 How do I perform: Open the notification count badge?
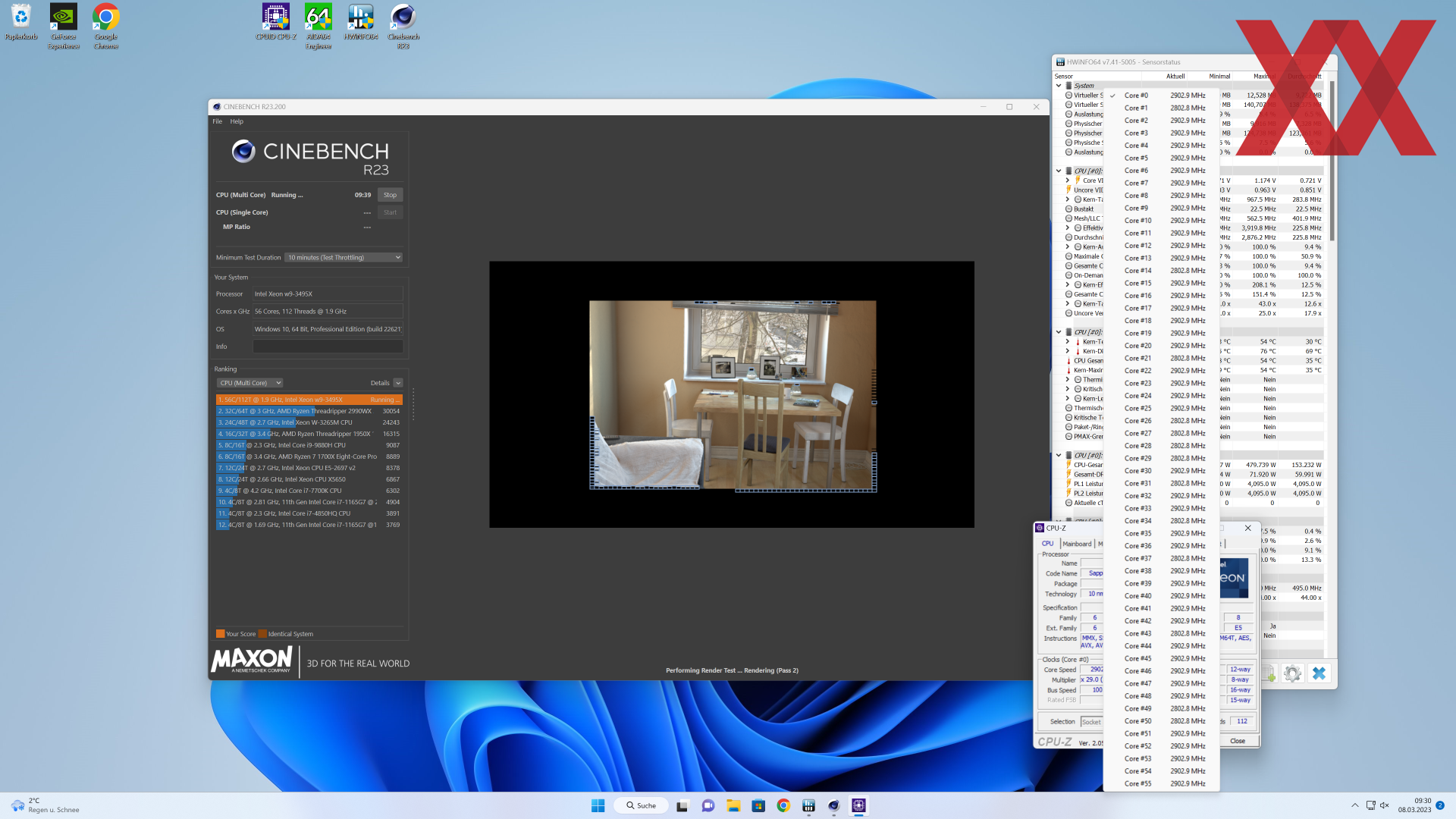pos(1440,805)
